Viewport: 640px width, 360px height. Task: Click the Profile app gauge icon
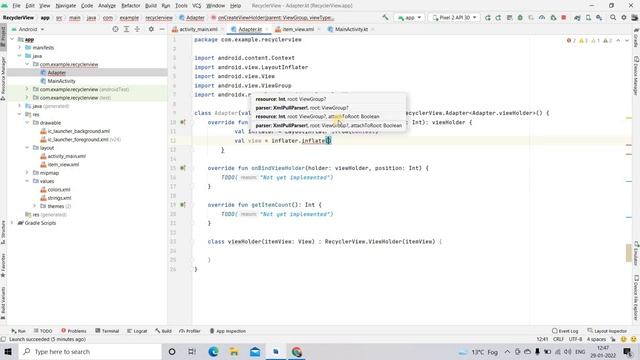542,18
